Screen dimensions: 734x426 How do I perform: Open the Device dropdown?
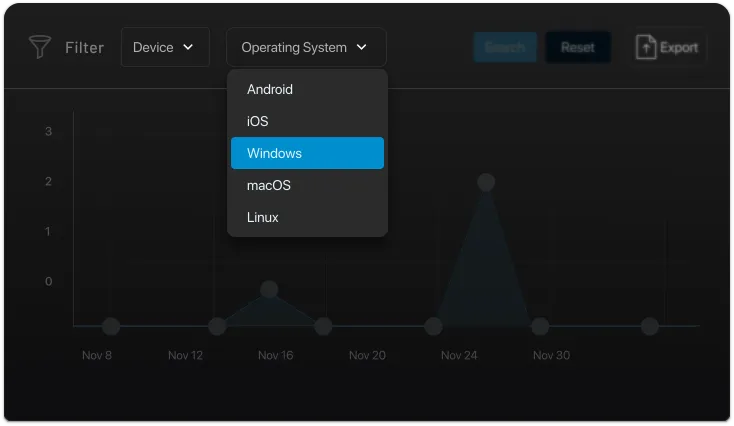pyautogui.click(x=165, y=47)
